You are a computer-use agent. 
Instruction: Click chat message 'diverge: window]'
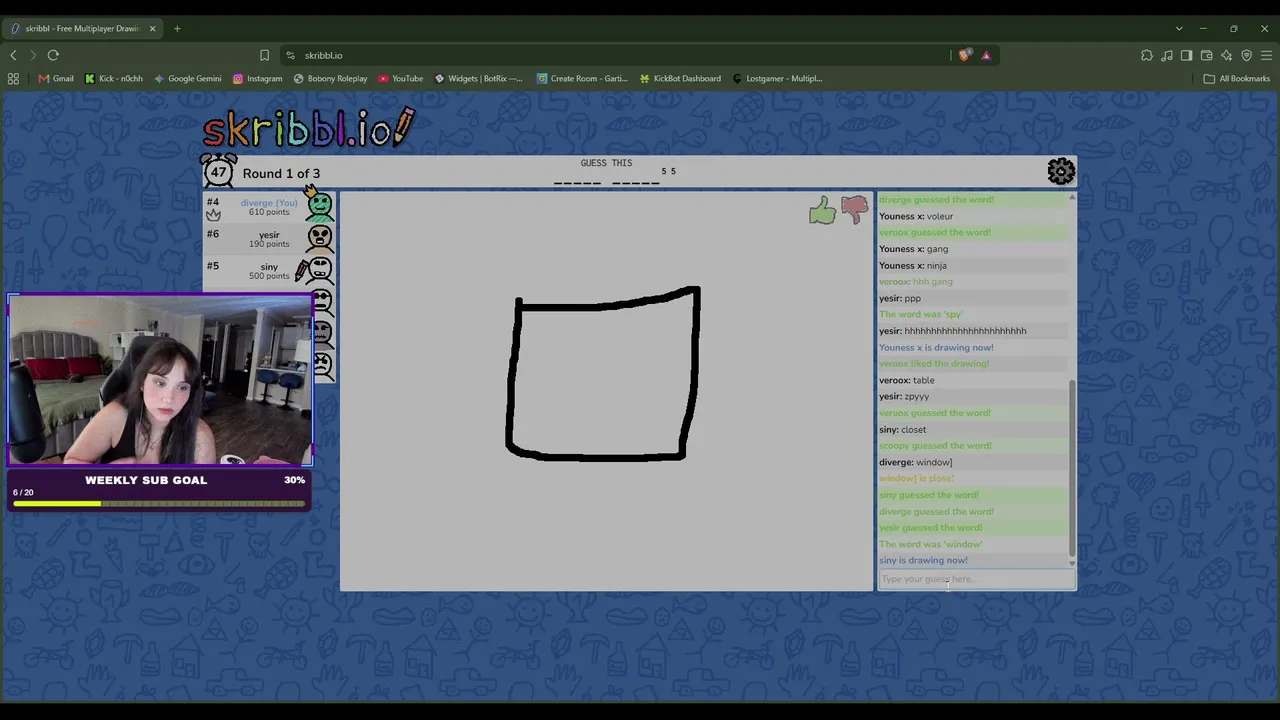[x=916, y=462]
